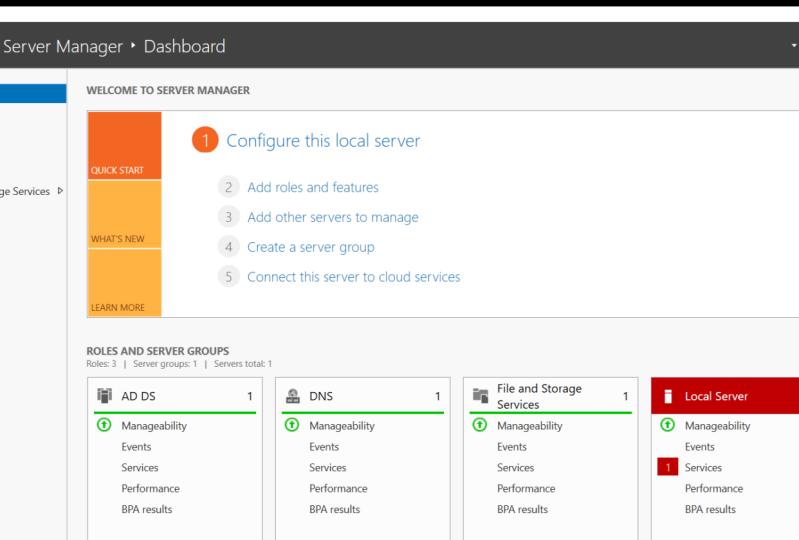The width and height of the screenshot is (799, 540).
Task: Select the LEARN MORE tile
Action: point(124,283)
